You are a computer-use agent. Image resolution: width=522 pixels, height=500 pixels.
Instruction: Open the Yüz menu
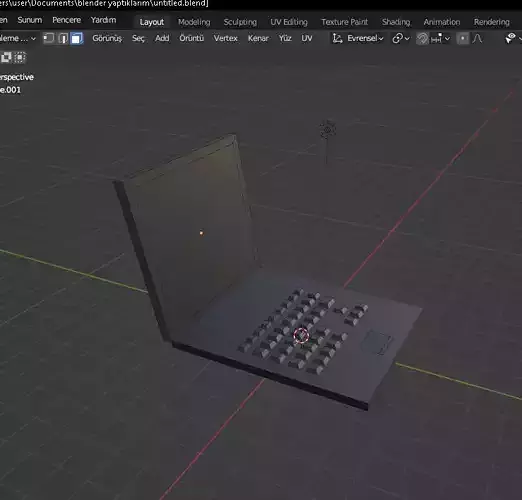(285, 38)
